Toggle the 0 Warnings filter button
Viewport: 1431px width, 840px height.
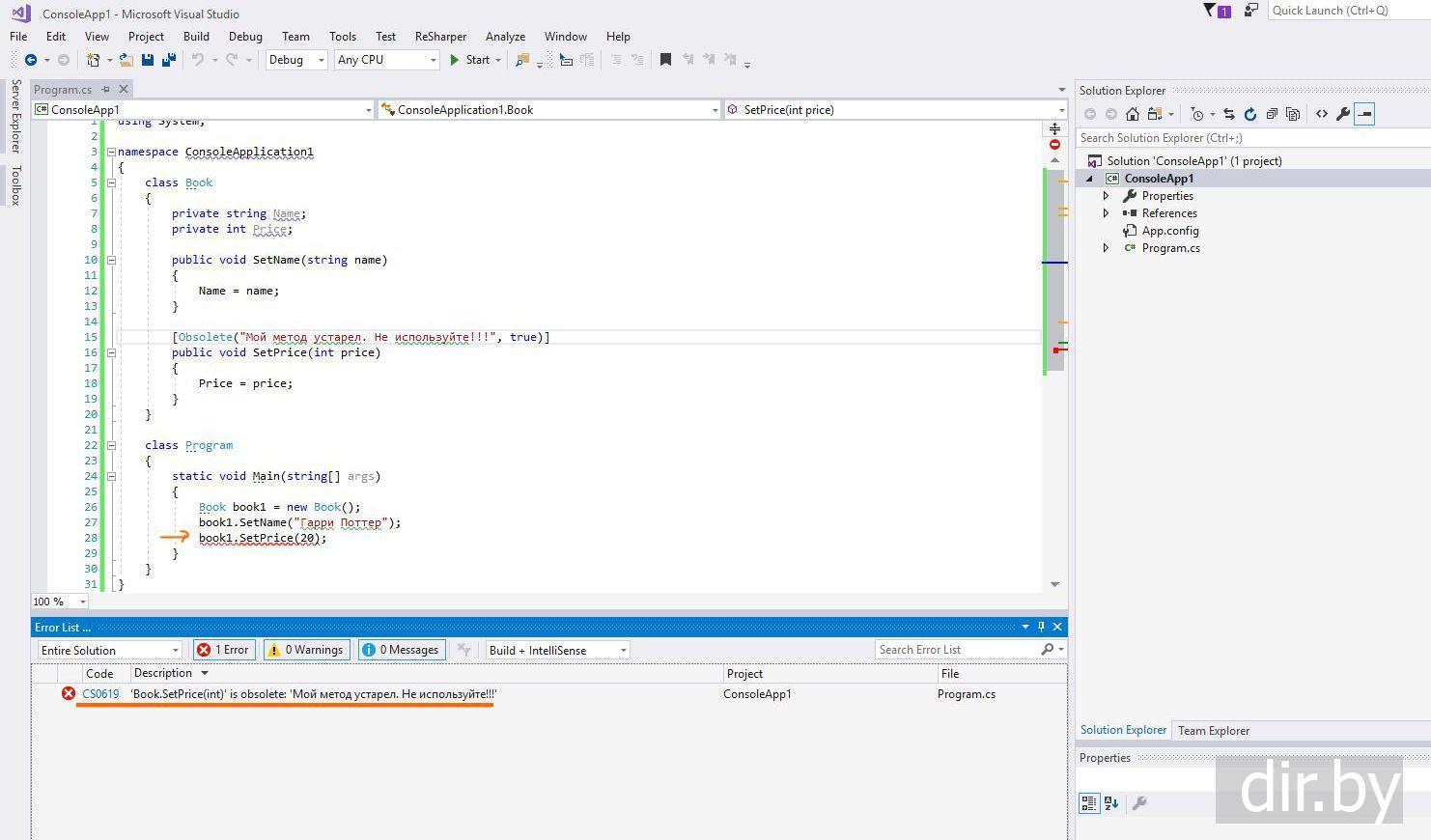[x=306, y=650]
